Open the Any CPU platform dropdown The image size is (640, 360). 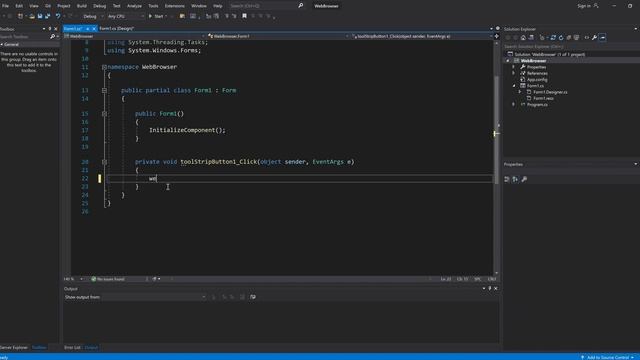coord(125,16)
